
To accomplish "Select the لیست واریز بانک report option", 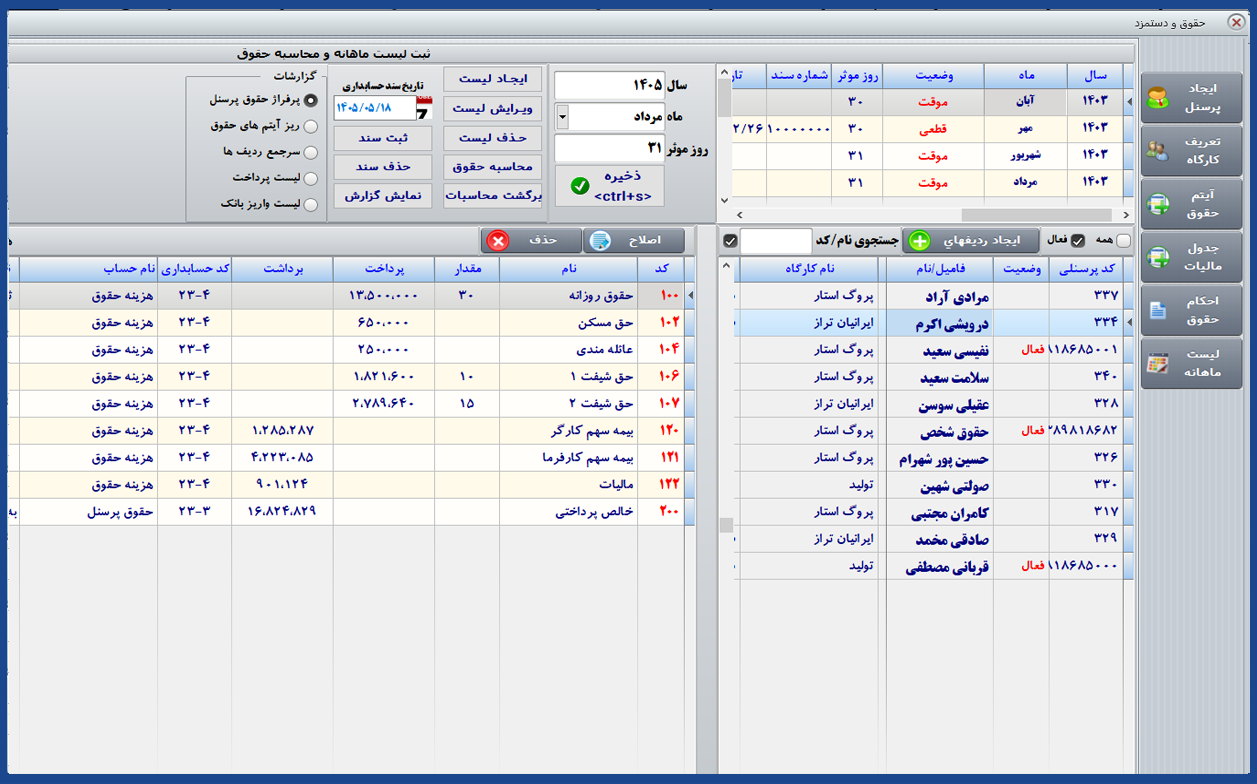I will pyautogui.click(x=311, y=204).
